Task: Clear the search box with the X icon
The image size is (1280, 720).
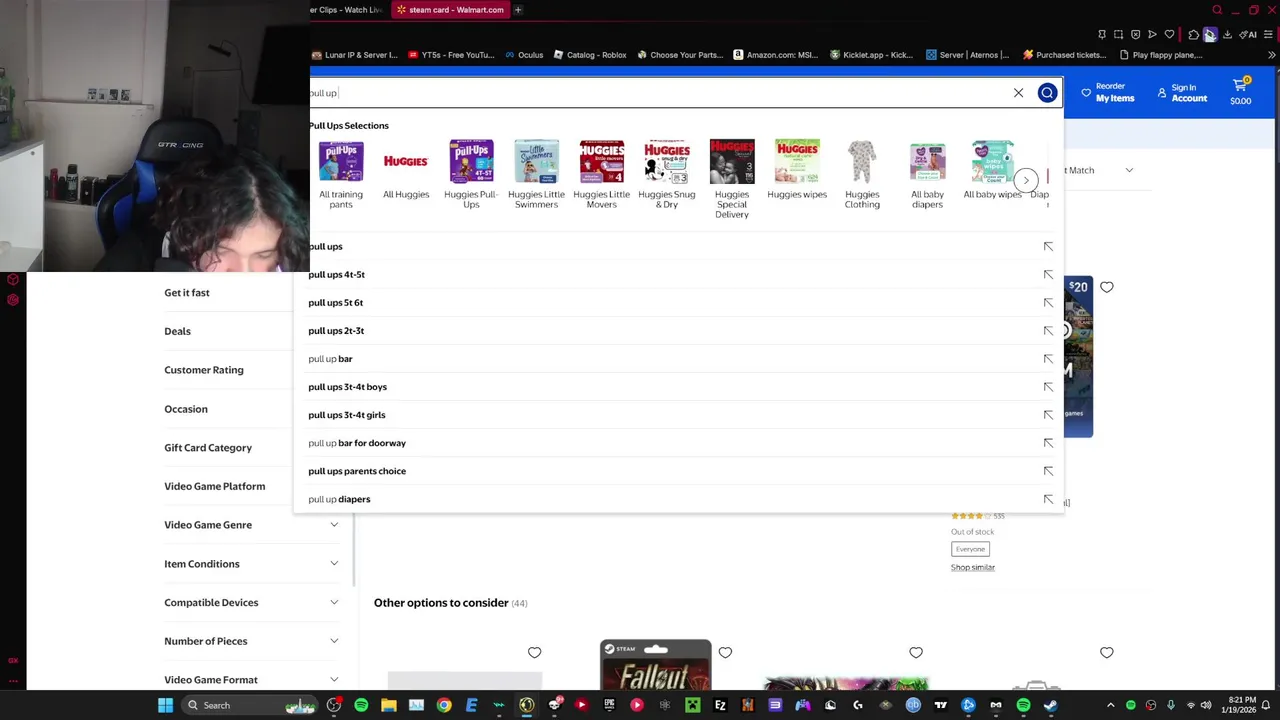Action: pos(1018,93)
